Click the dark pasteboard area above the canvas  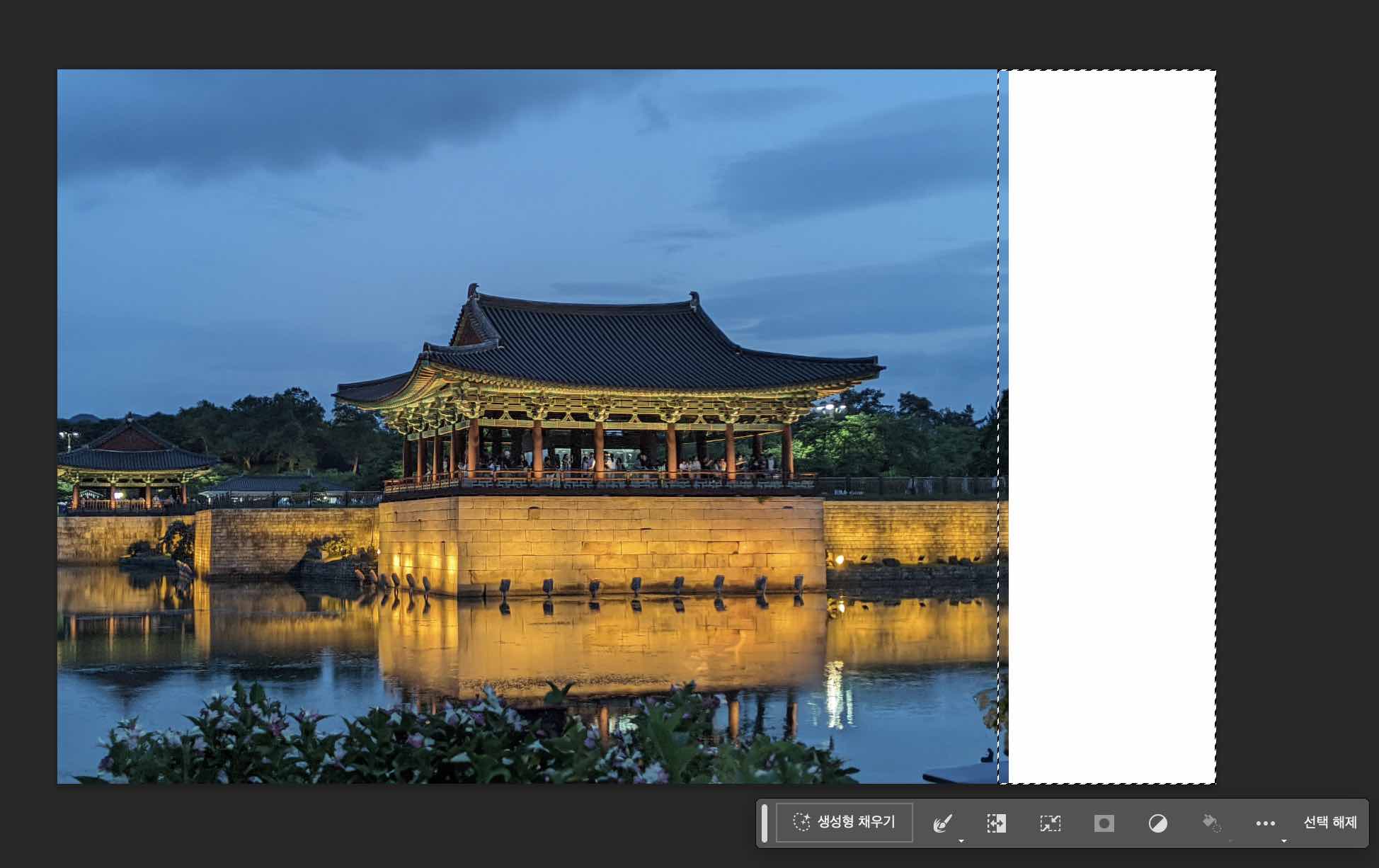(x=637, y=32)
